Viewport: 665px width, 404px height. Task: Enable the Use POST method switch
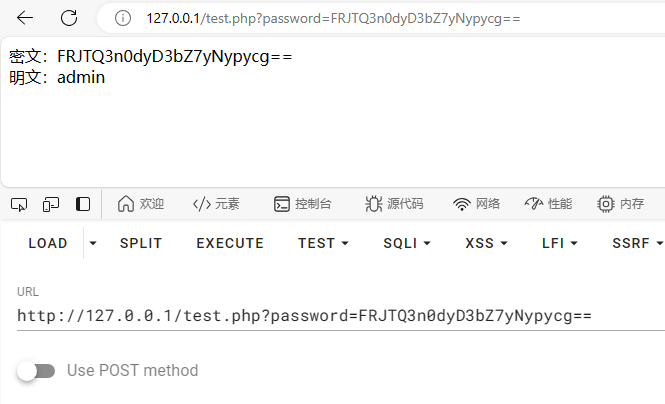coord(36,371)
